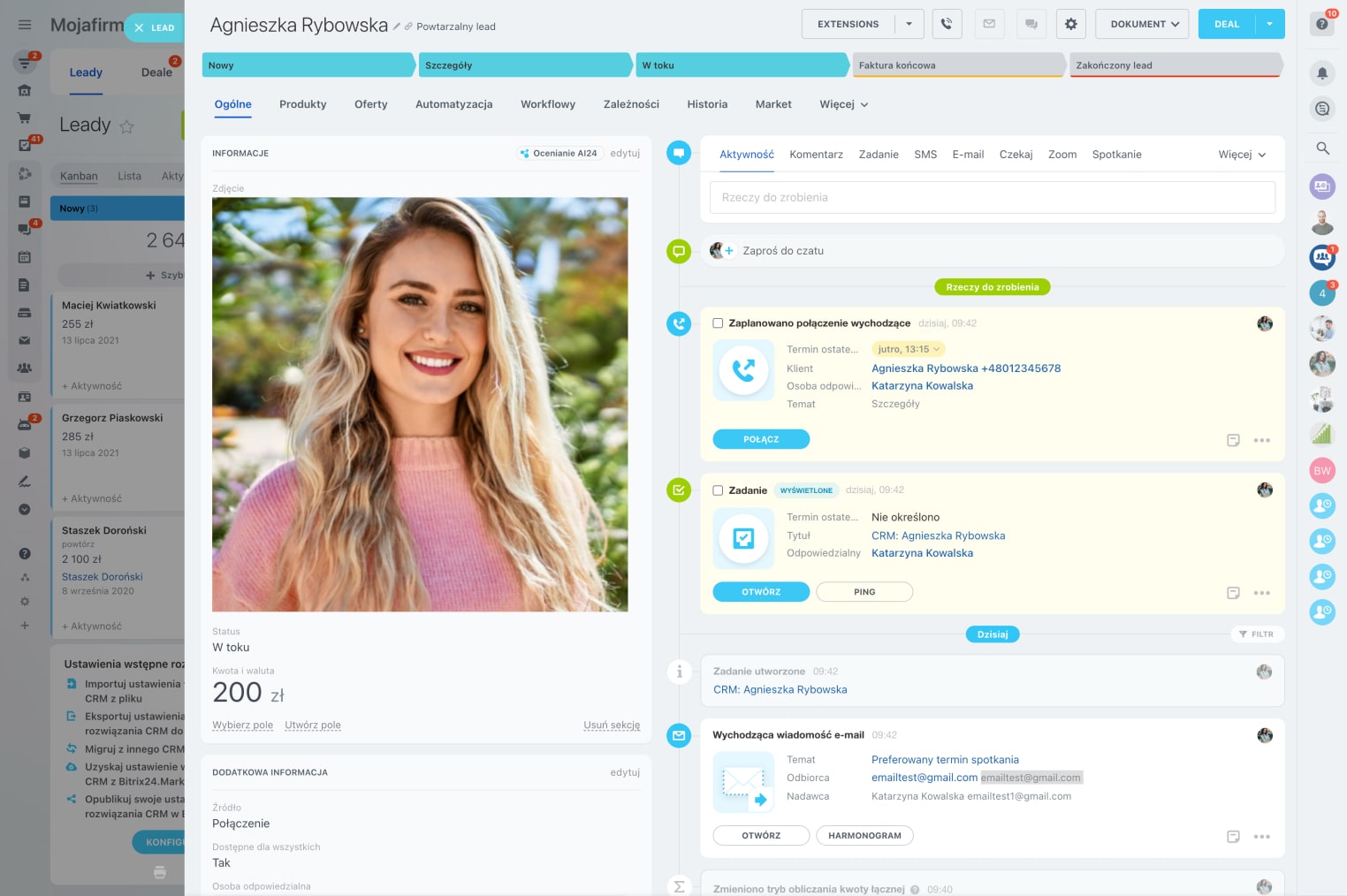The height and width of the screenshot is (896, 1347).
Task: Click the 'Rzeczy do zrobienia' input field
Action: click(992, 197)
